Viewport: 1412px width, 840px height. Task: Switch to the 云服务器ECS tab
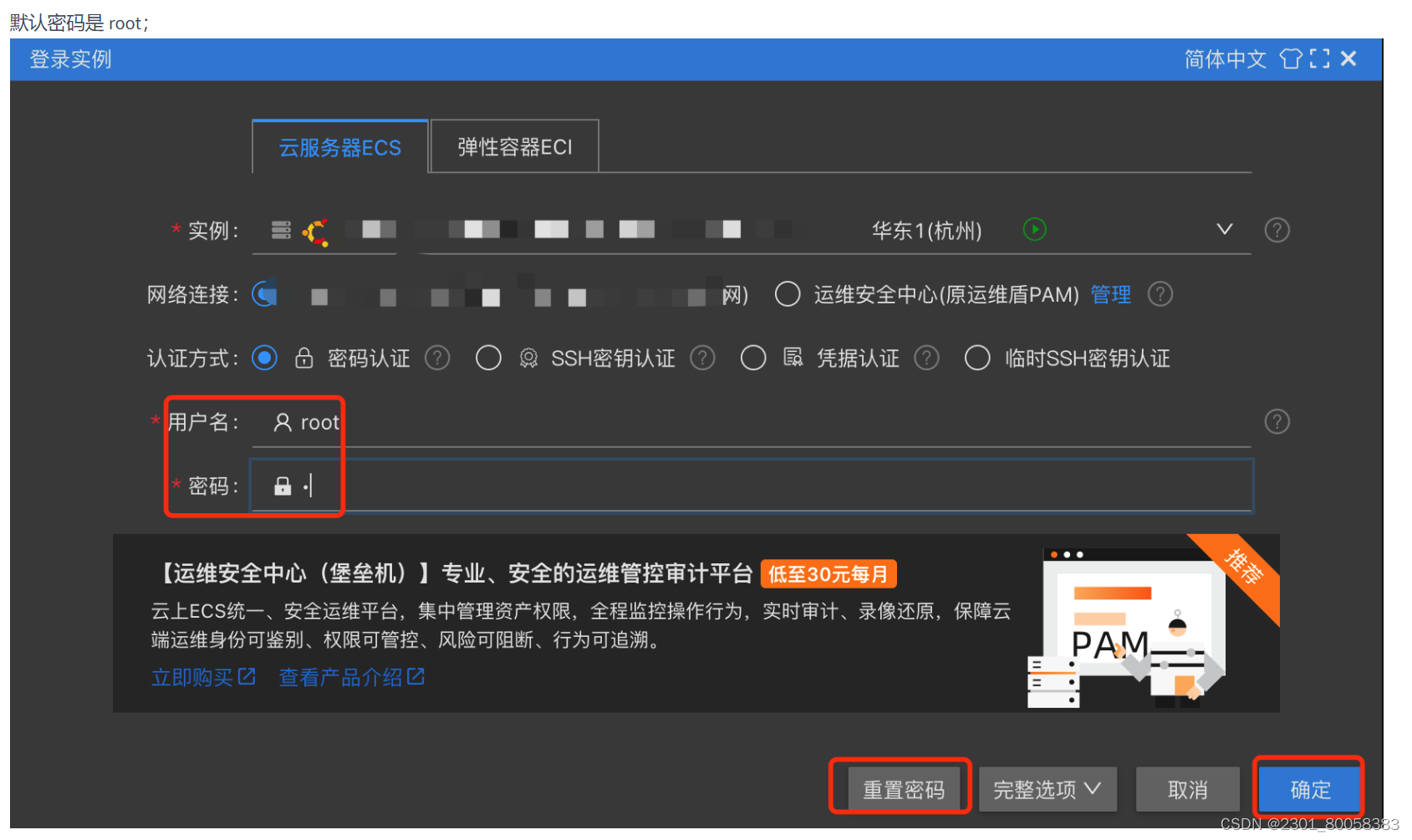click(340, 147)
